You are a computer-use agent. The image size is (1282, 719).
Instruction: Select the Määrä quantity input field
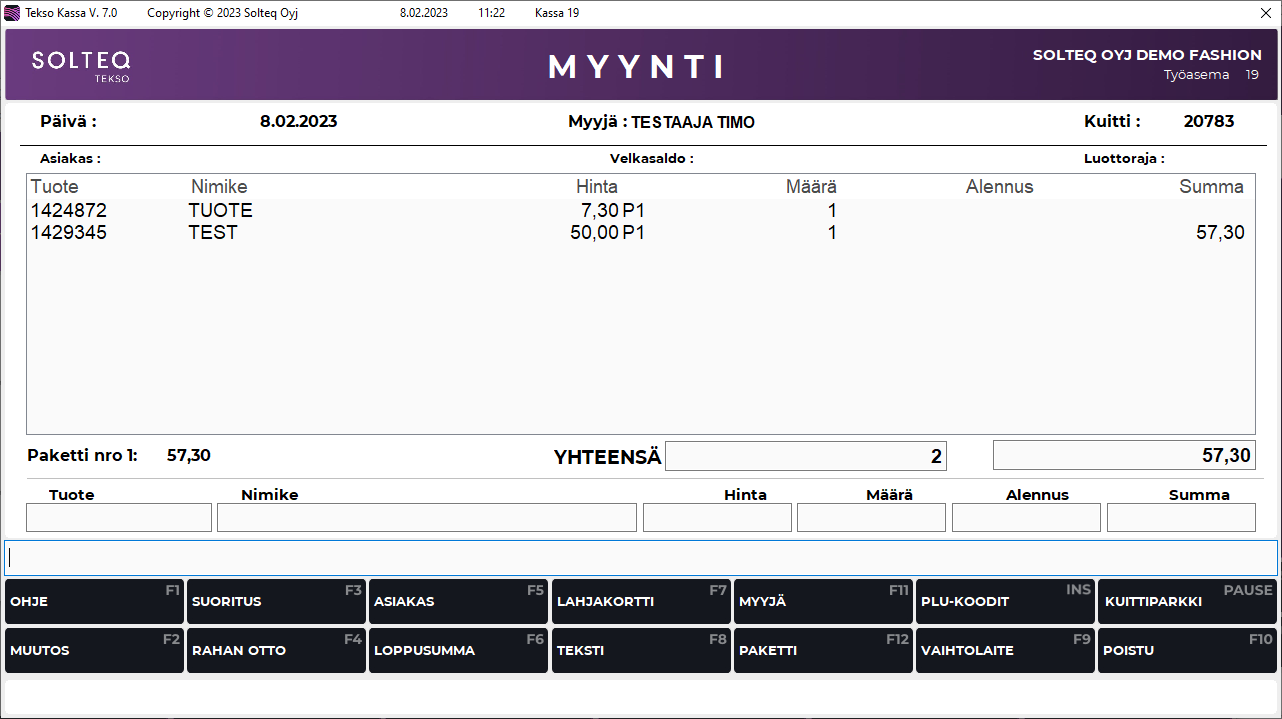click(x=871, y=518)
